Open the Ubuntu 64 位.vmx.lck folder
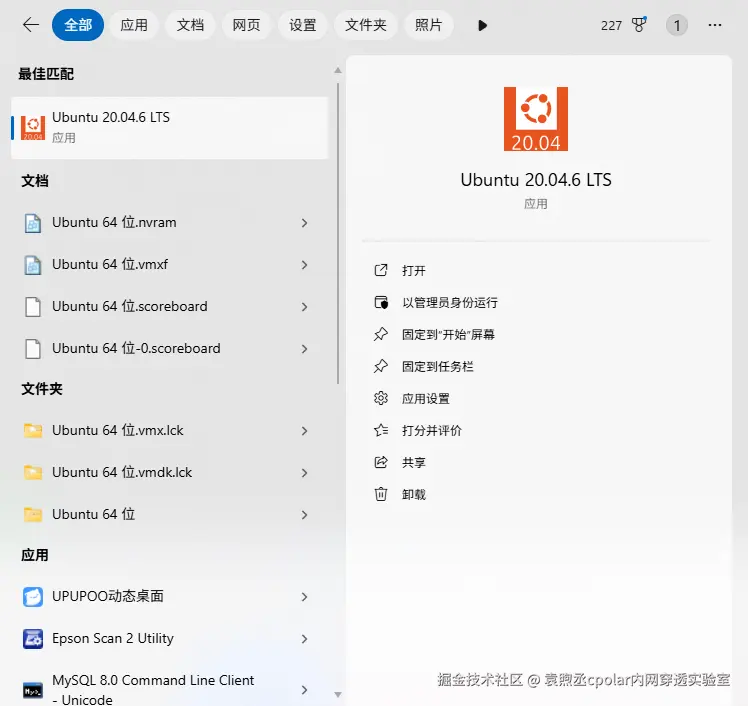The height and width of the screenshot is (706, 748). tap(169, 431)
